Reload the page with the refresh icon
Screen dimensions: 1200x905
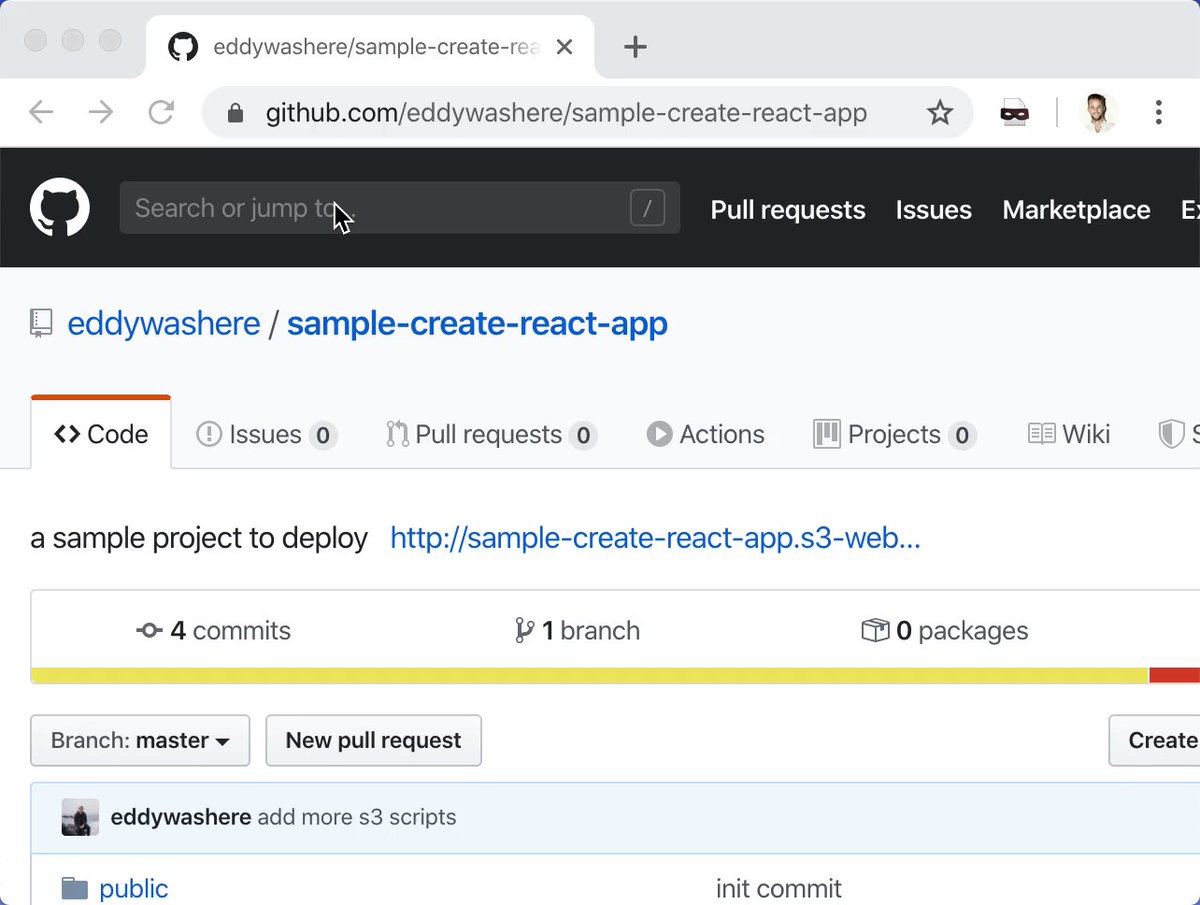click(161, 112)
